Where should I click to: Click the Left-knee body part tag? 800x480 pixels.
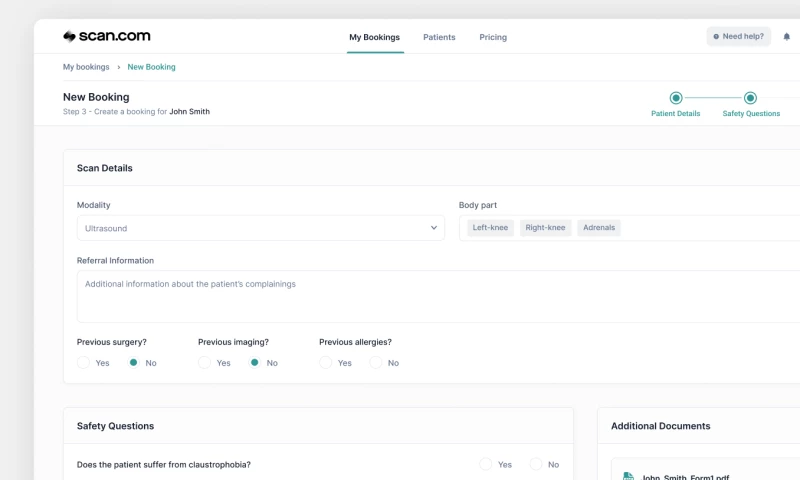[490, 228]
